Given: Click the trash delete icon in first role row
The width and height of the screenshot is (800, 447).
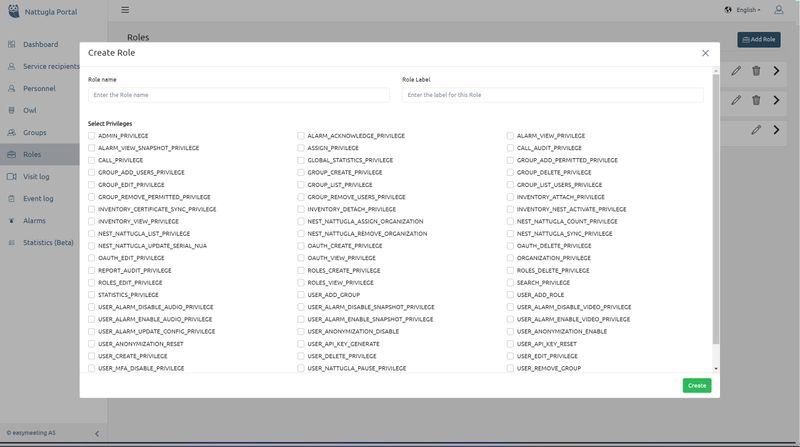Looking at the screenshot, I should pyautogui.click(x=756, y=70).
